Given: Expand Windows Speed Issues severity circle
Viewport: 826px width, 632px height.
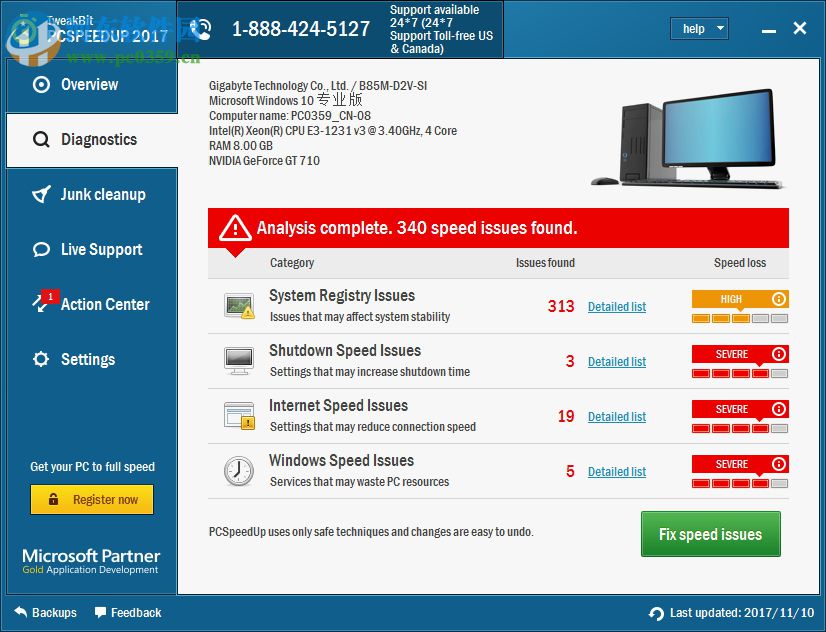Looking at the screenshot, I should 779,463.
